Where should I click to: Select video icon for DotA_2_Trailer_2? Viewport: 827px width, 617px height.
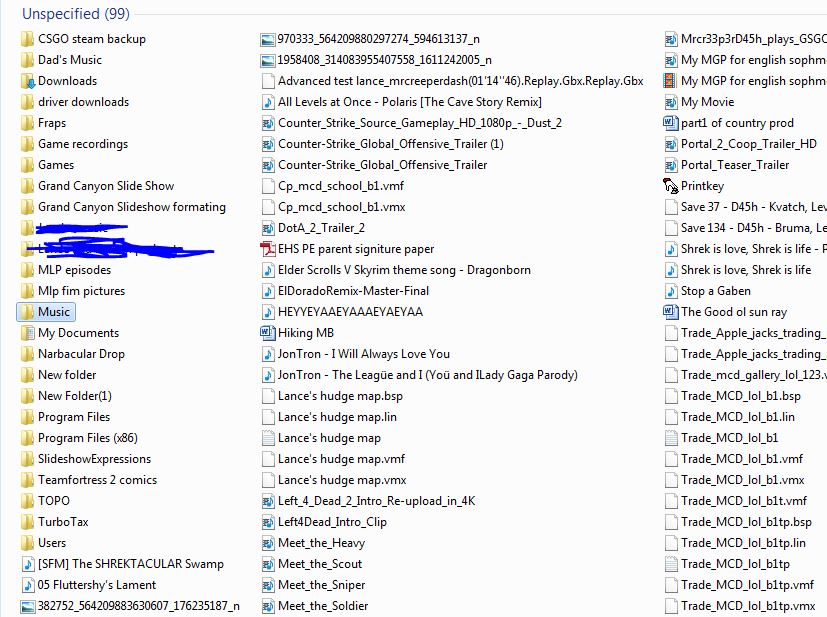tap(268, 228)
